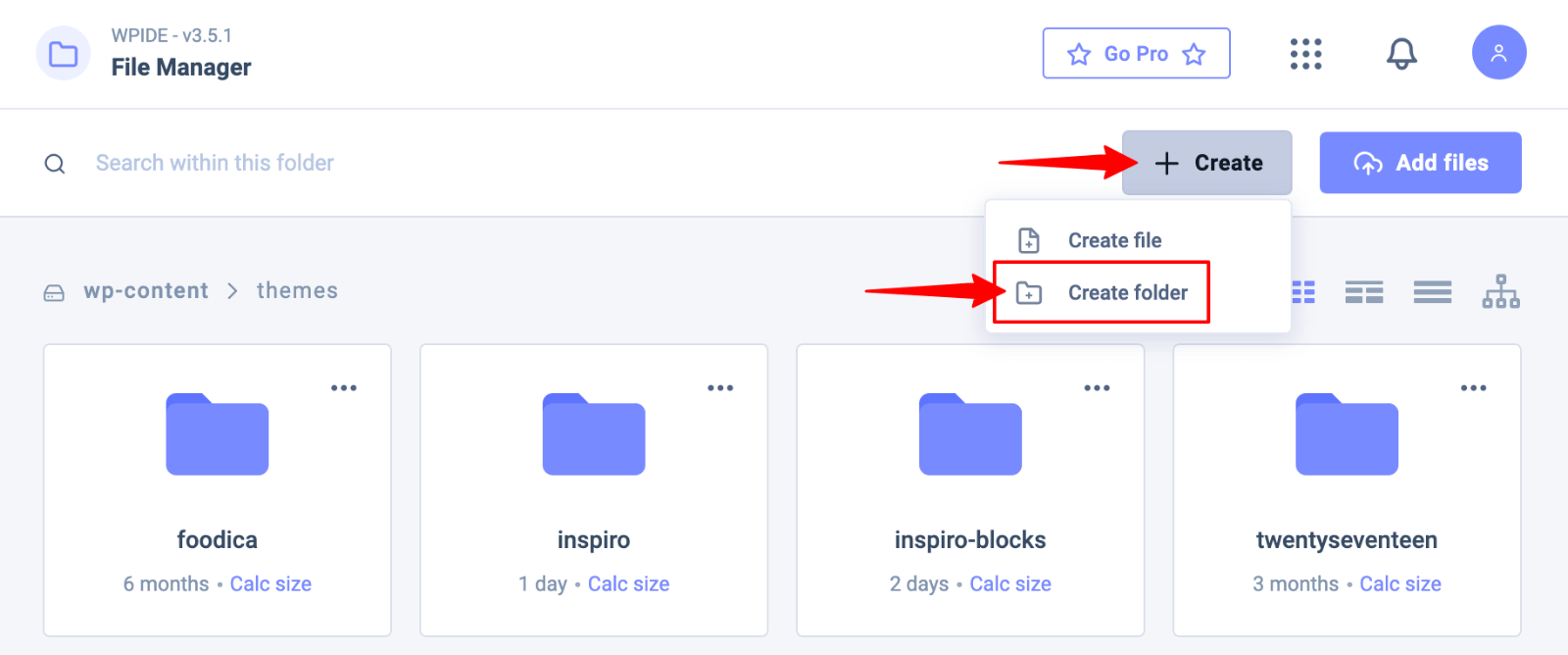Click the Go Pro button
The image size is (1568, 655).
click(1136, 54)
